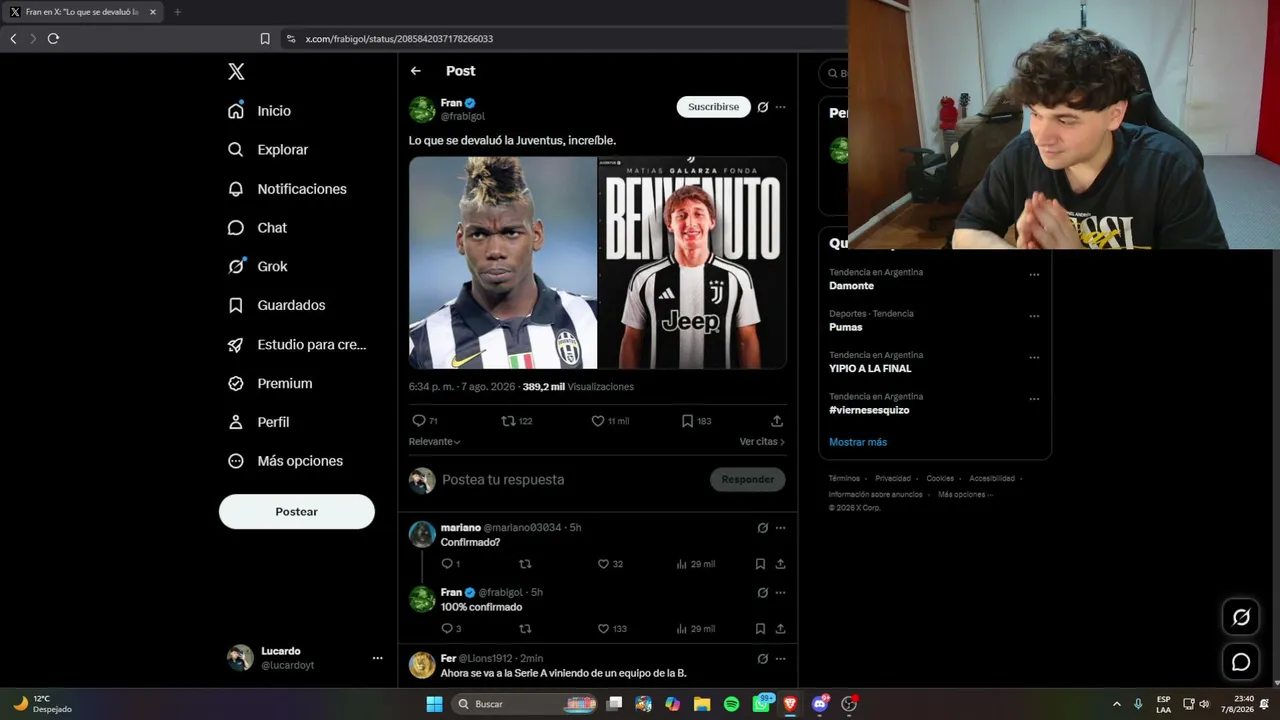Click the X logo in the sidebar
This screenshot has height=720, width=1280.
[x=236, y=71]
